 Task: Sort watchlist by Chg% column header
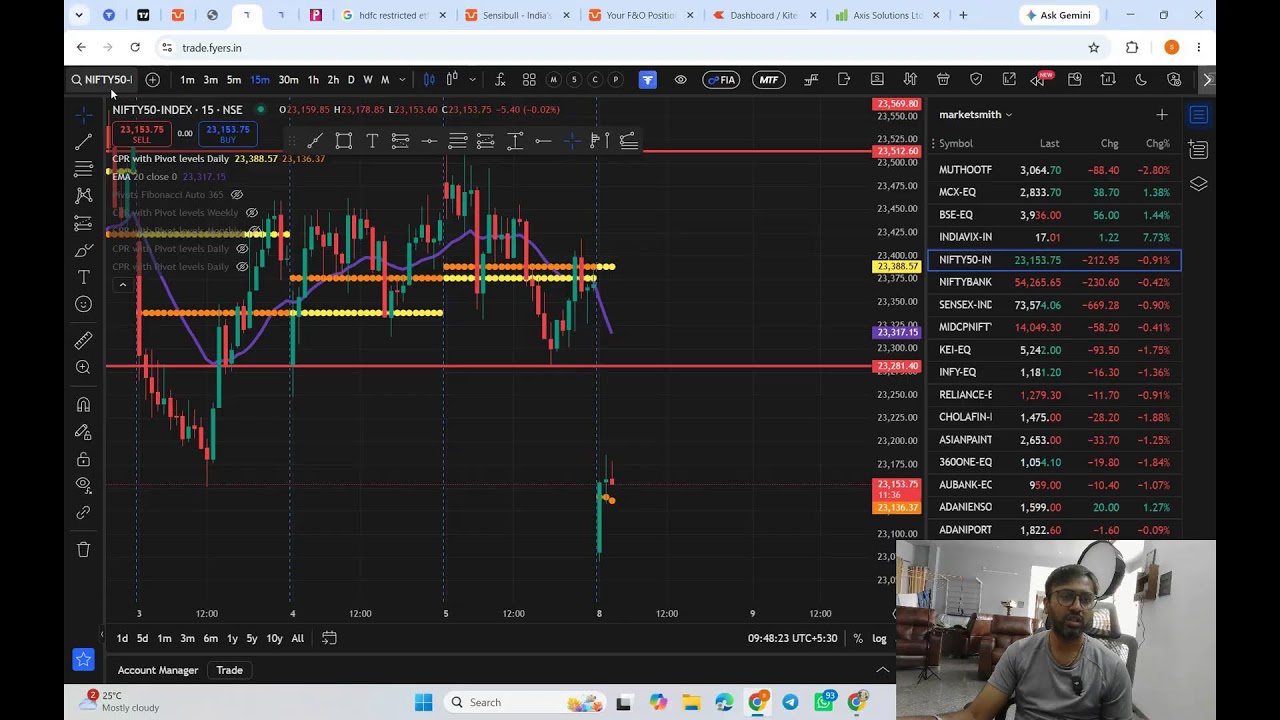(x=1158, y=144)
